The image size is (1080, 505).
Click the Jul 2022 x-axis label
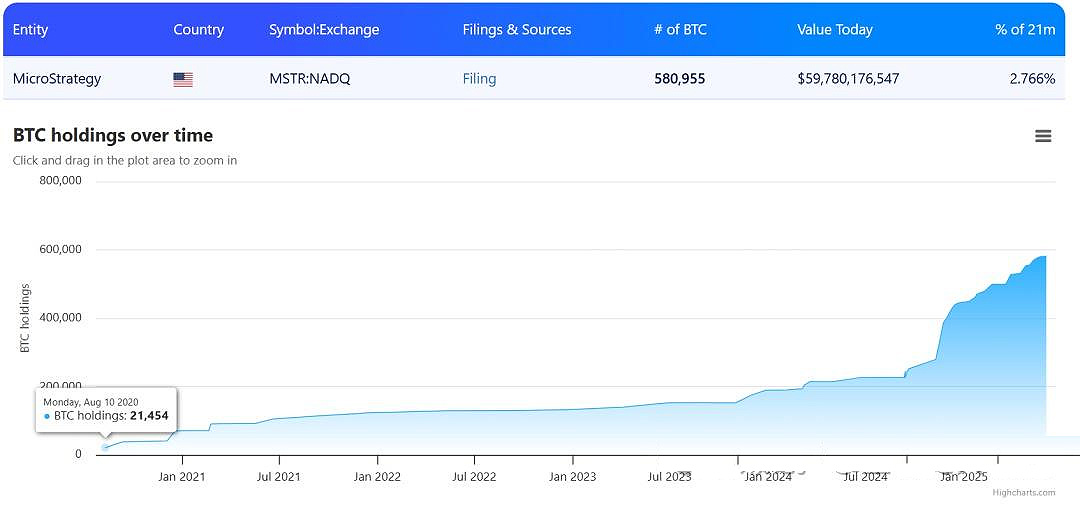(474, 476)
